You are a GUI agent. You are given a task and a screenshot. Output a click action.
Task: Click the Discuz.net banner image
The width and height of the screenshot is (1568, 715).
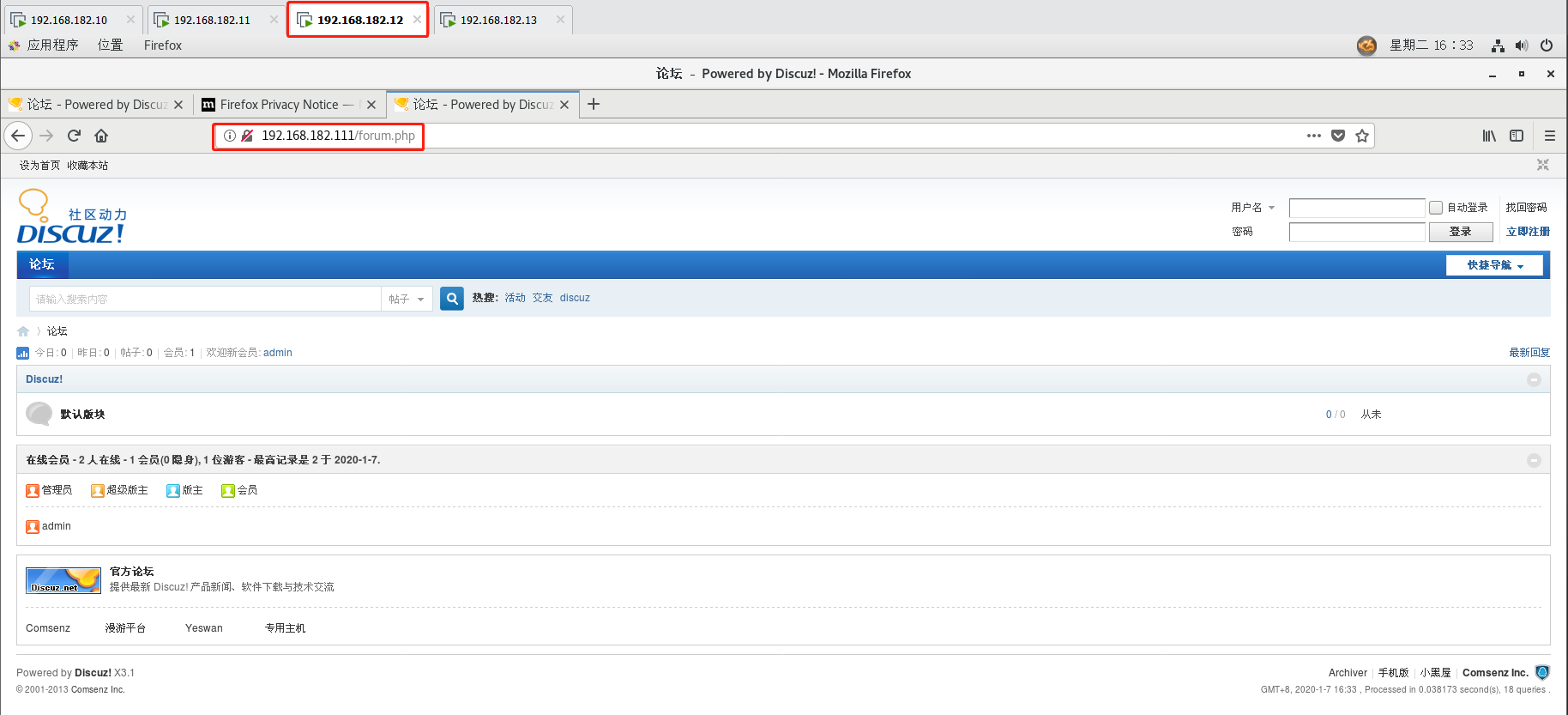63,580
